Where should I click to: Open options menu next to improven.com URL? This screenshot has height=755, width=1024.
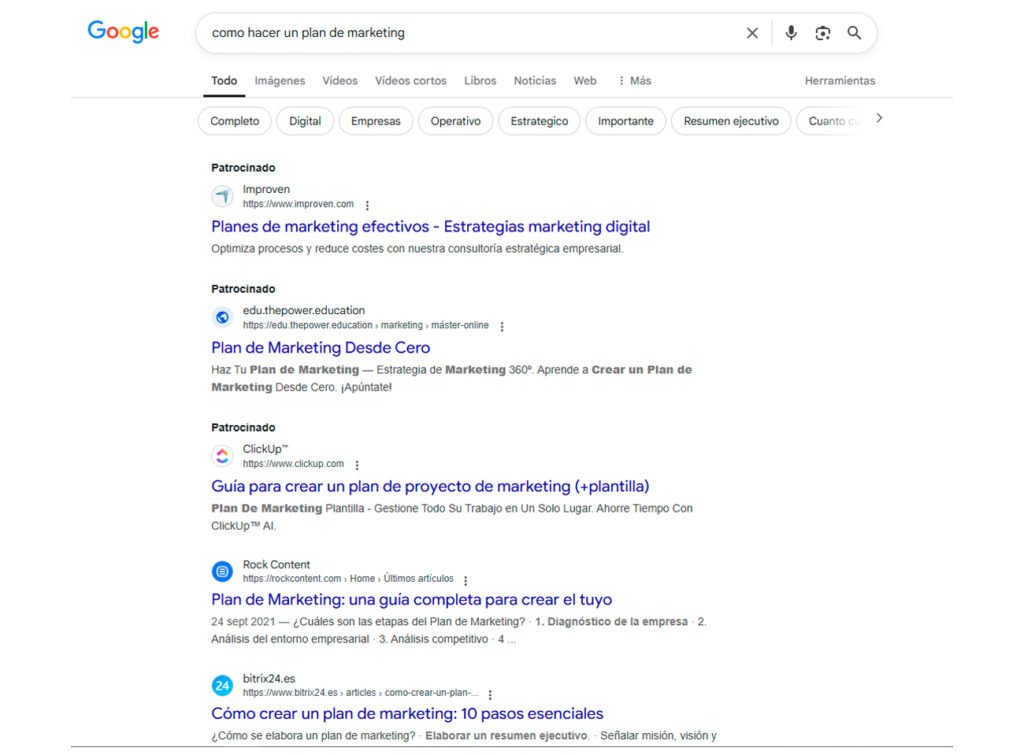pyautogui.click(x=367, y=205)
